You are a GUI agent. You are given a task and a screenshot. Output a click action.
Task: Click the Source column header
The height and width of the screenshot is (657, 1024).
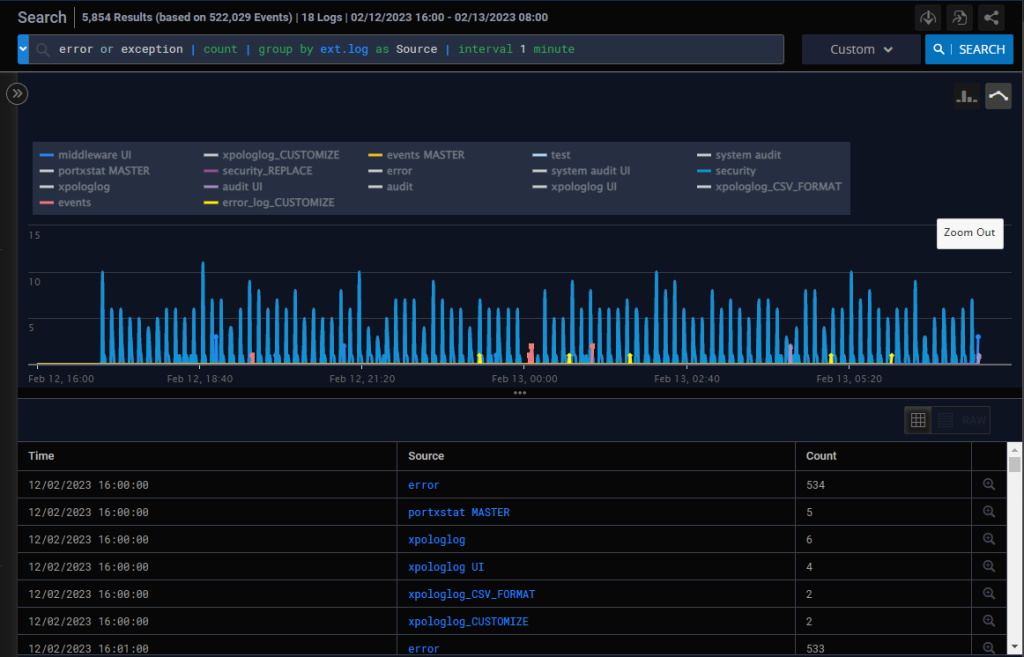(x=426, y=456)
